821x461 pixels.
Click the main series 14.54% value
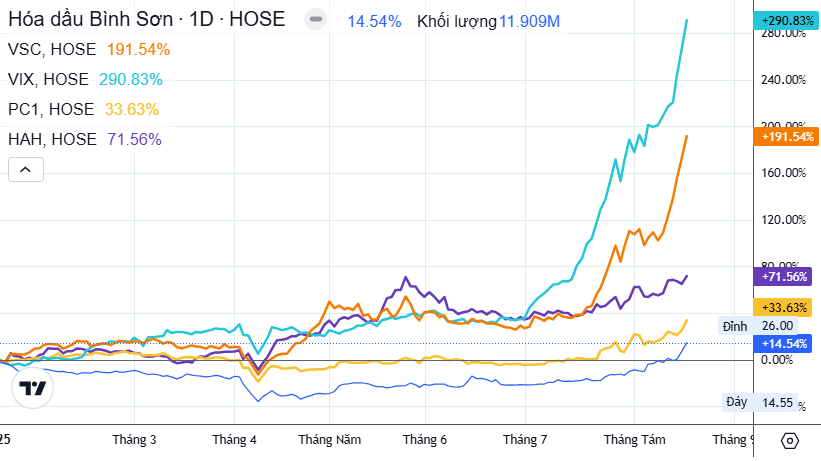(x=374, y=21)
